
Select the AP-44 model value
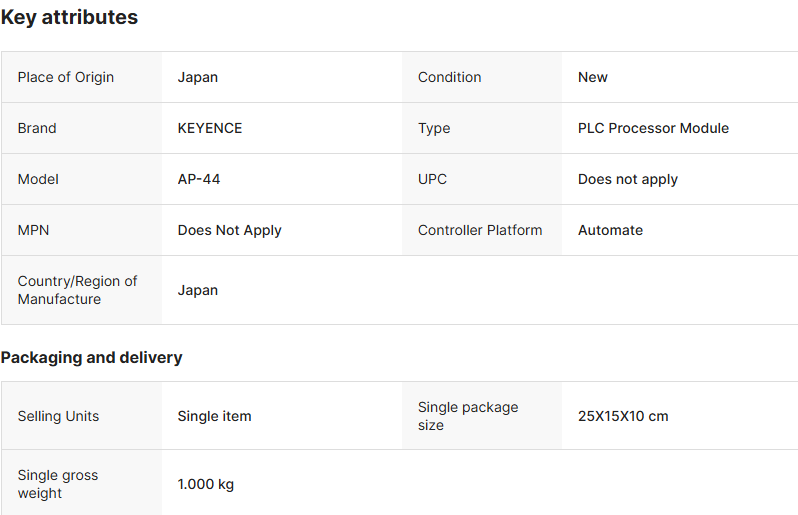click(x=199, y=179)
